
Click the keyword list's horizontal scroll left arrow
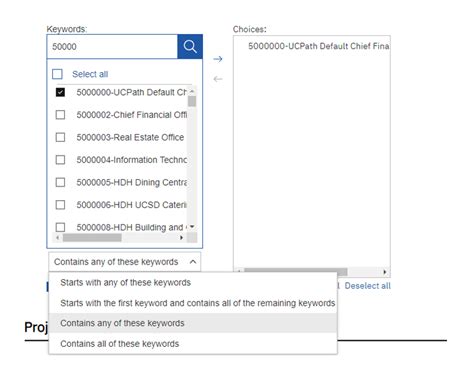click(58, 238)
